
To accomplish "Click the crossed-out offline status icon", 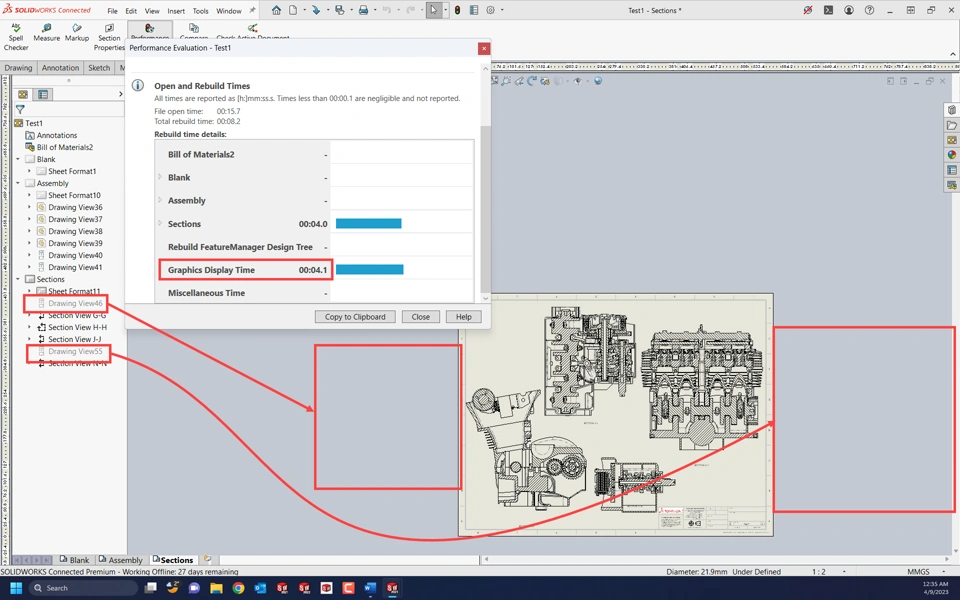I will 808,10.
